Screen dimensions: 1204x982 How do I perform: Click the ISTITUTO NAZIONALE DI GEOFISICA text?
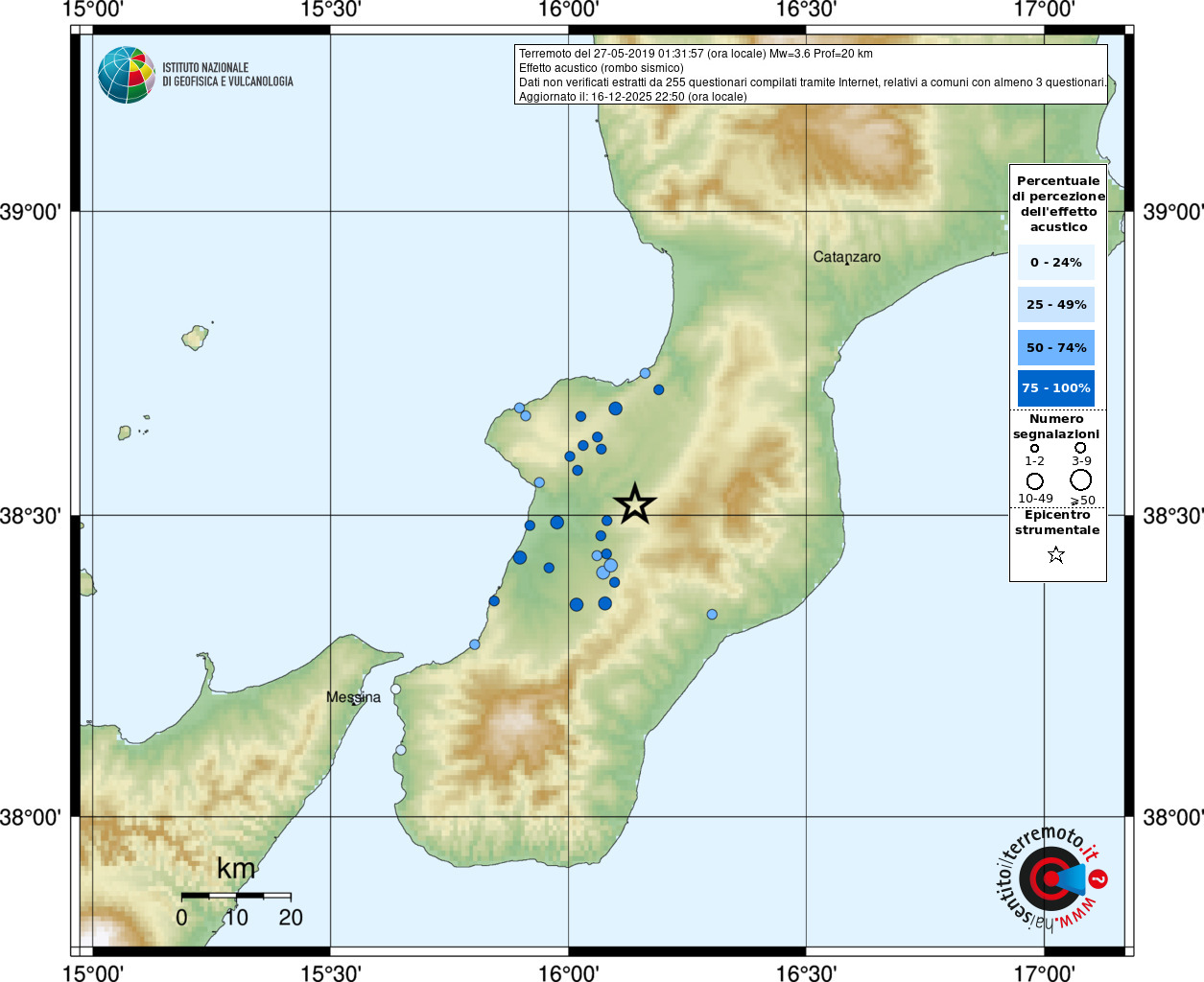[x=227, y=75]
